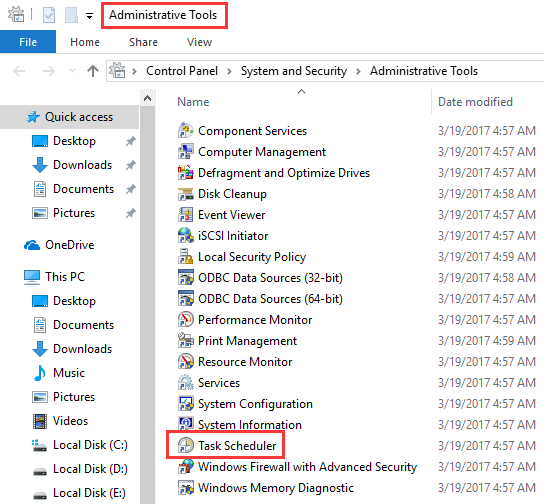Click the Local Security Policy icon
Image resolution: width=544 pixels, height=504 pixels.
point(186,257)
